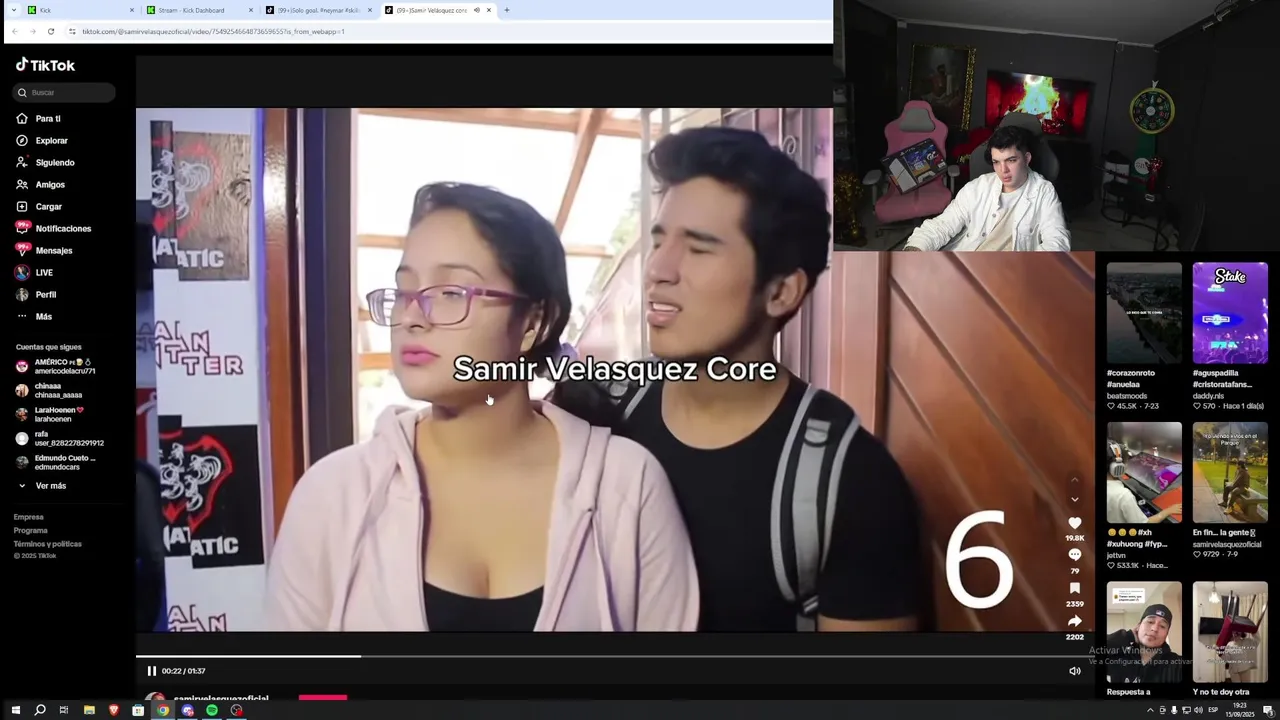This screenshot has height=720, width=1280.
Task: Open Notificaciones in sidebar
Action: click(x=53, y=228)
